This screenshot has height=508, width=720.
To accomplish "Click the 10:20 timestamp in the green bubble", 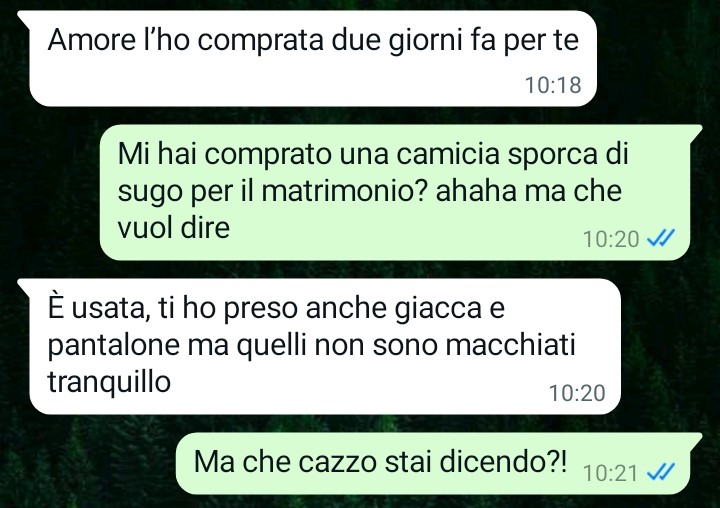I will 611,239.
